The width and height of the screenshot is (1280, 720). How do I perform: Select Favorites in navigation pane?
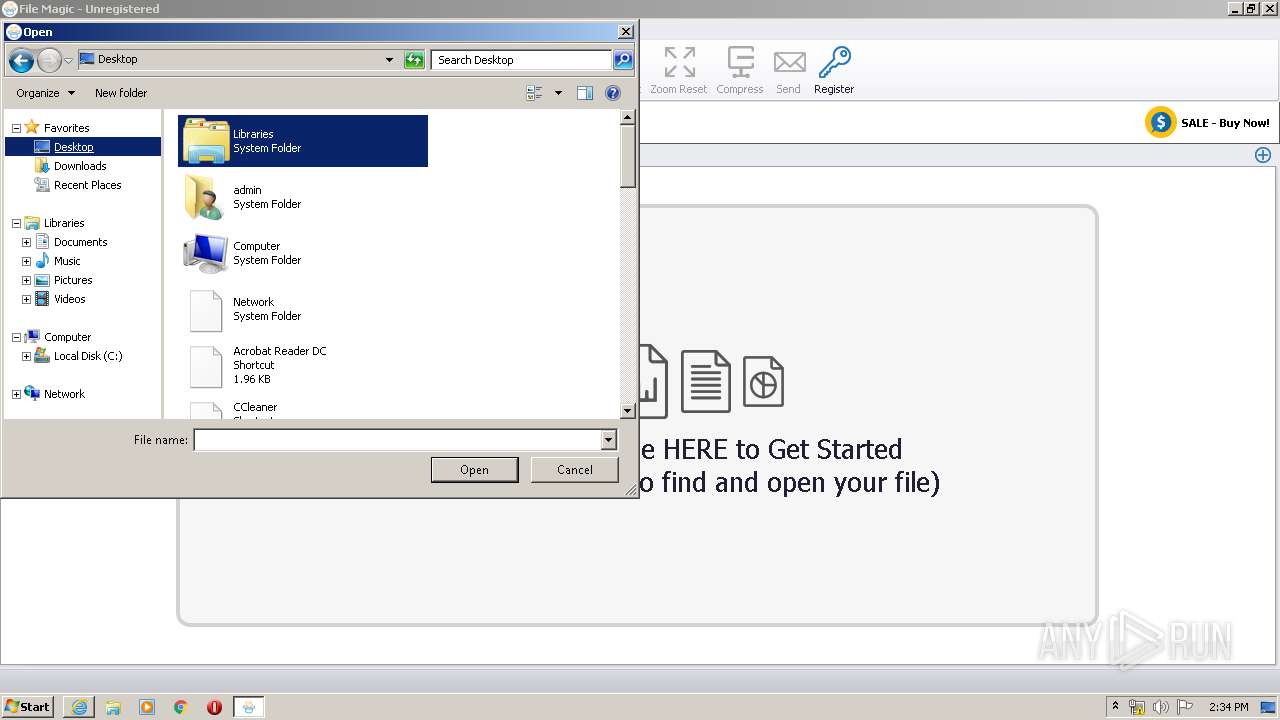(x=66, y=128)
